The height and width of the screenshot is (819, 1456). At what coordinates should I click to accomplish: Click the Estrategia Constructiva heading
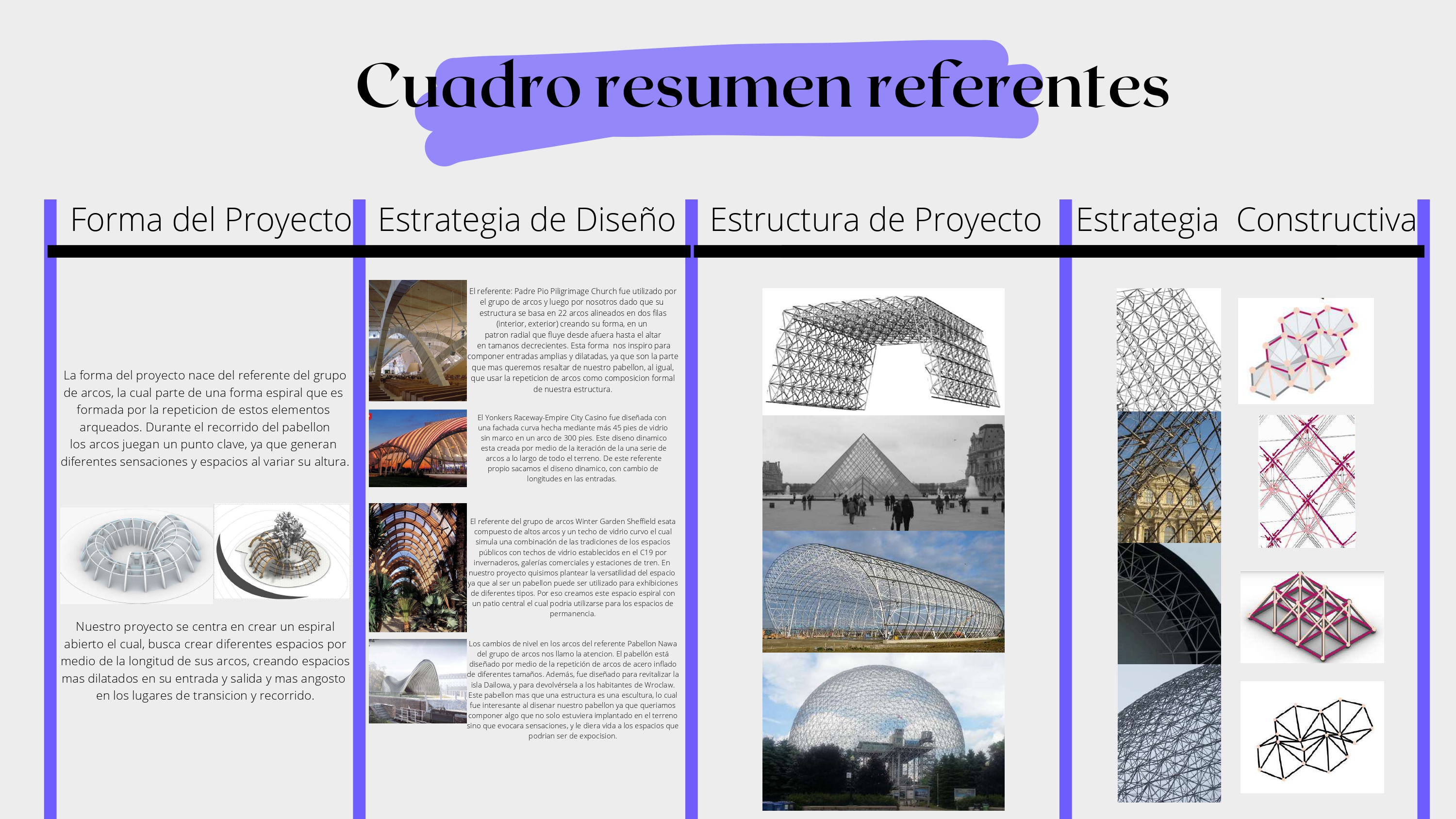click(1245, 220)
